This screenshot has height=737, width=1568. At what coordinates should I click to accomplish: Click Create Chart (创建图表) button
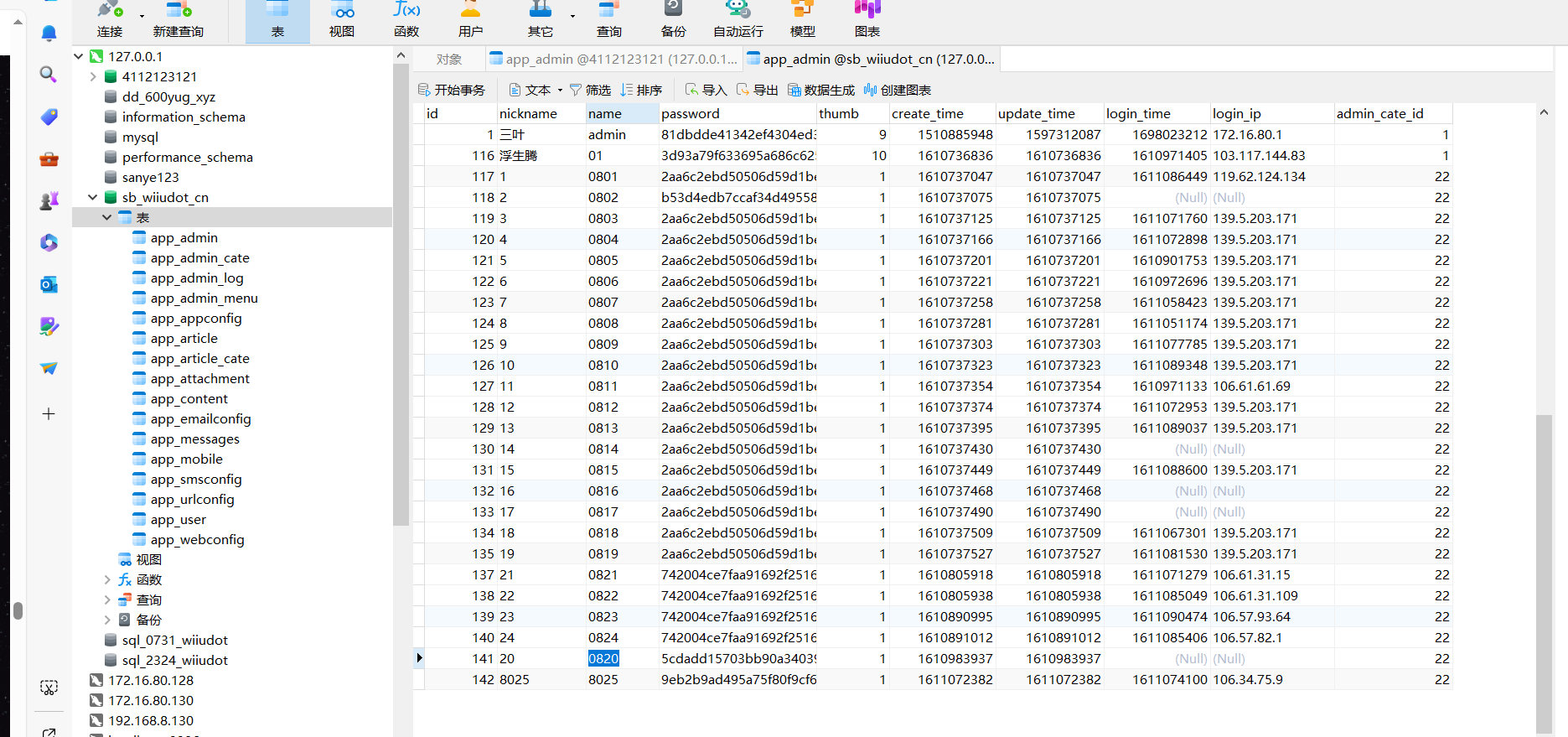(898, 90)
